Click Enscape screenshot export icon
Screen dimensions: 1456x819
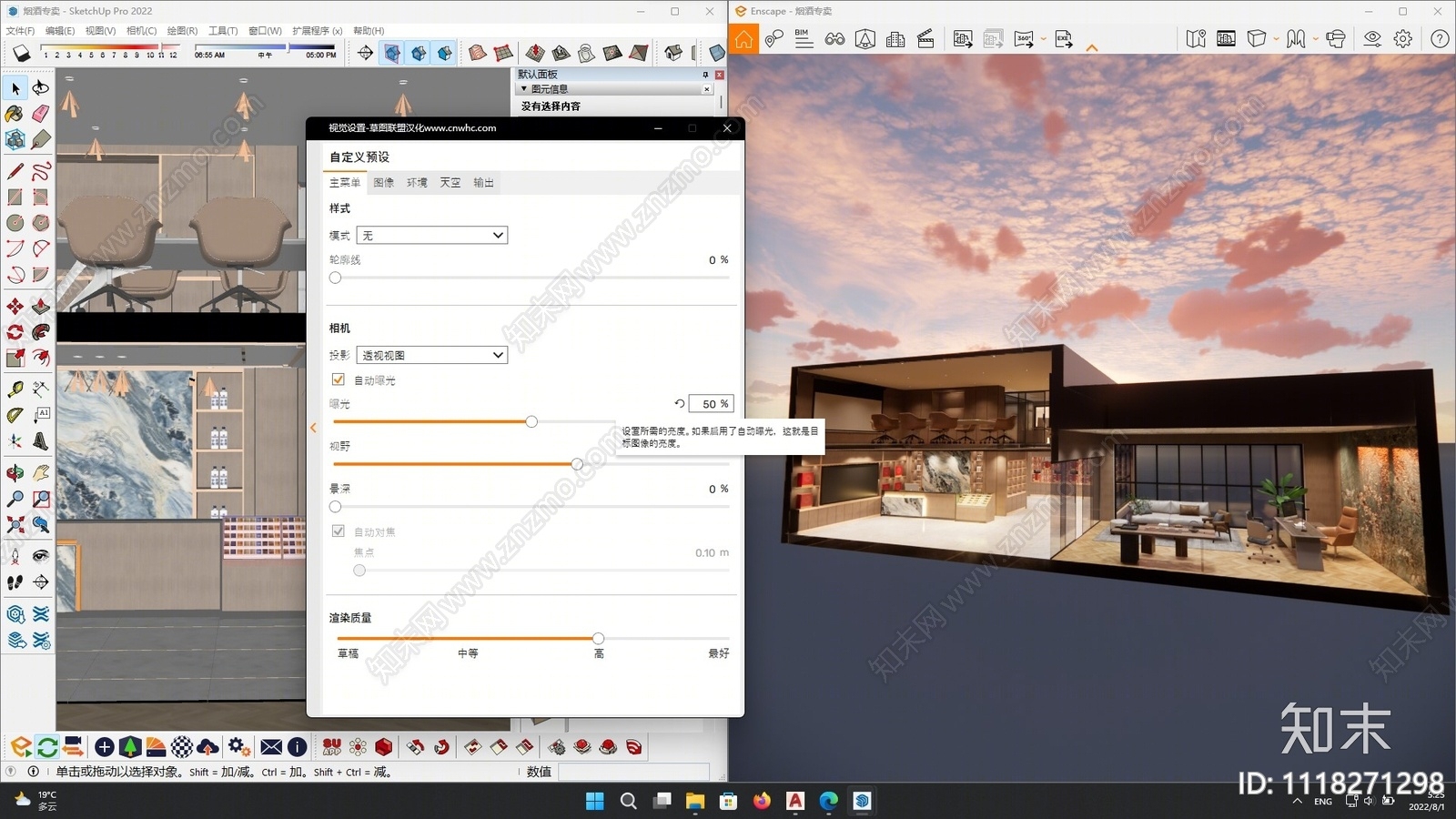[x=963, y=39]
